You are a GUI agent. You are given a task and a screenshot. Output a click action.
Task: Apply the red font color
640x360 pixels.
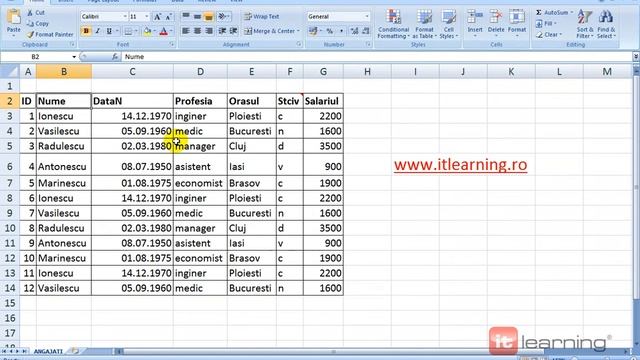tap(164, 31)
